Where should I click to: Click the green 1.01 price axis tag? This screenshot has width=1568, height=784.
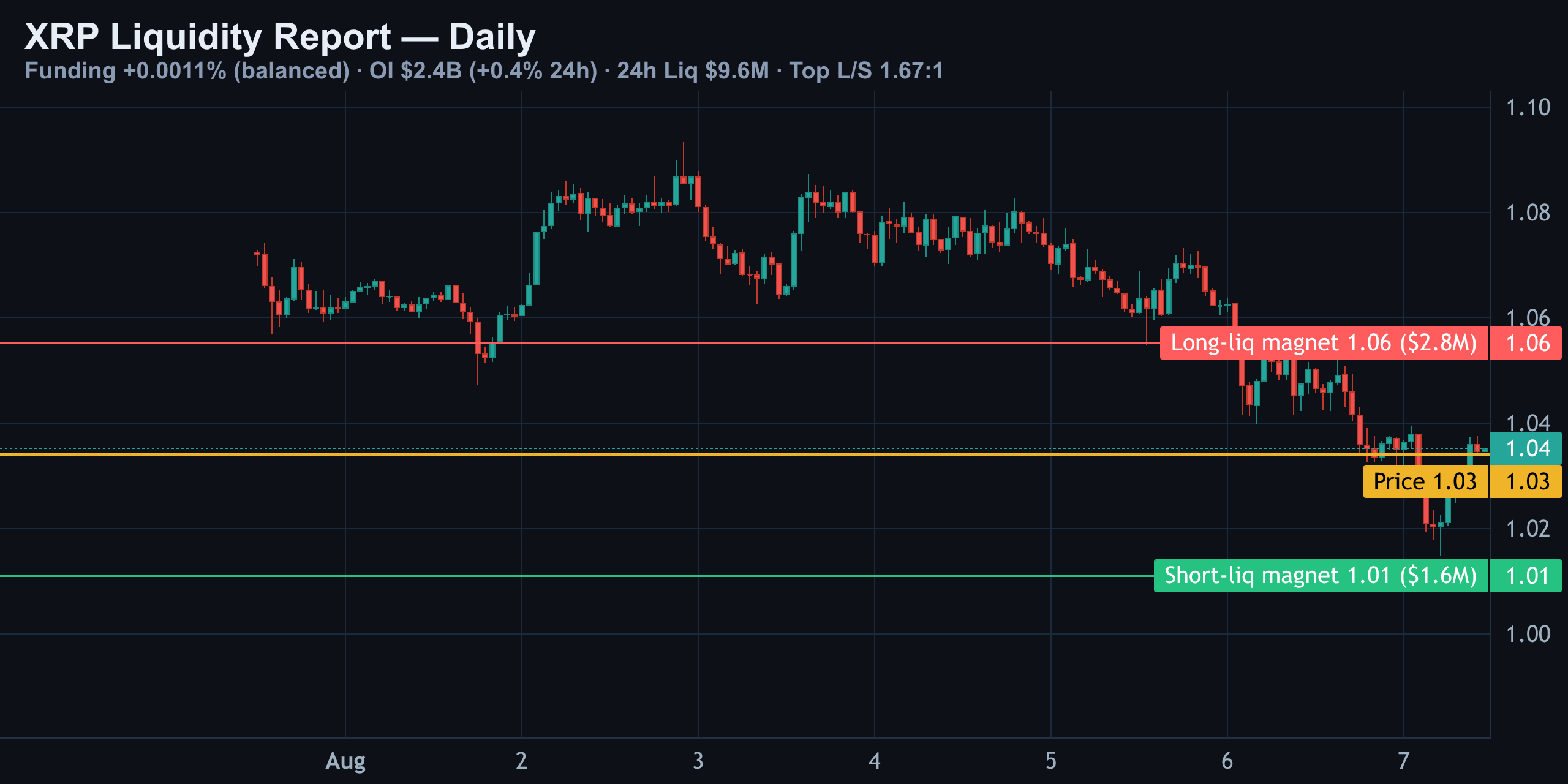(1526, 576)
